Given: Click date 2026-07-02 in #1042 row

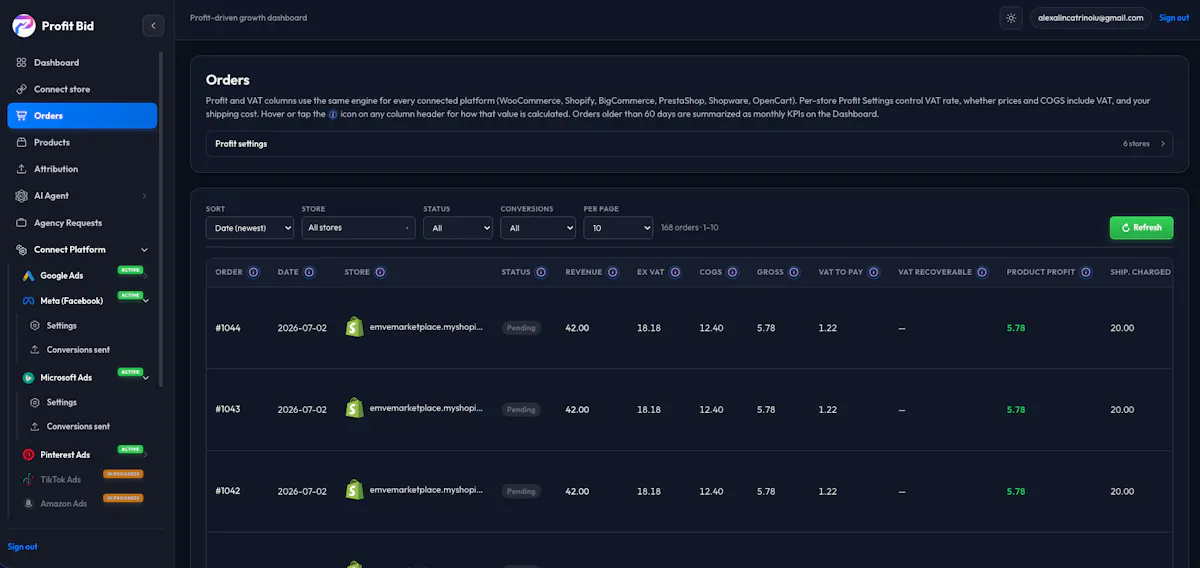Looking at the screenshot, I should [x=301, y=492].
